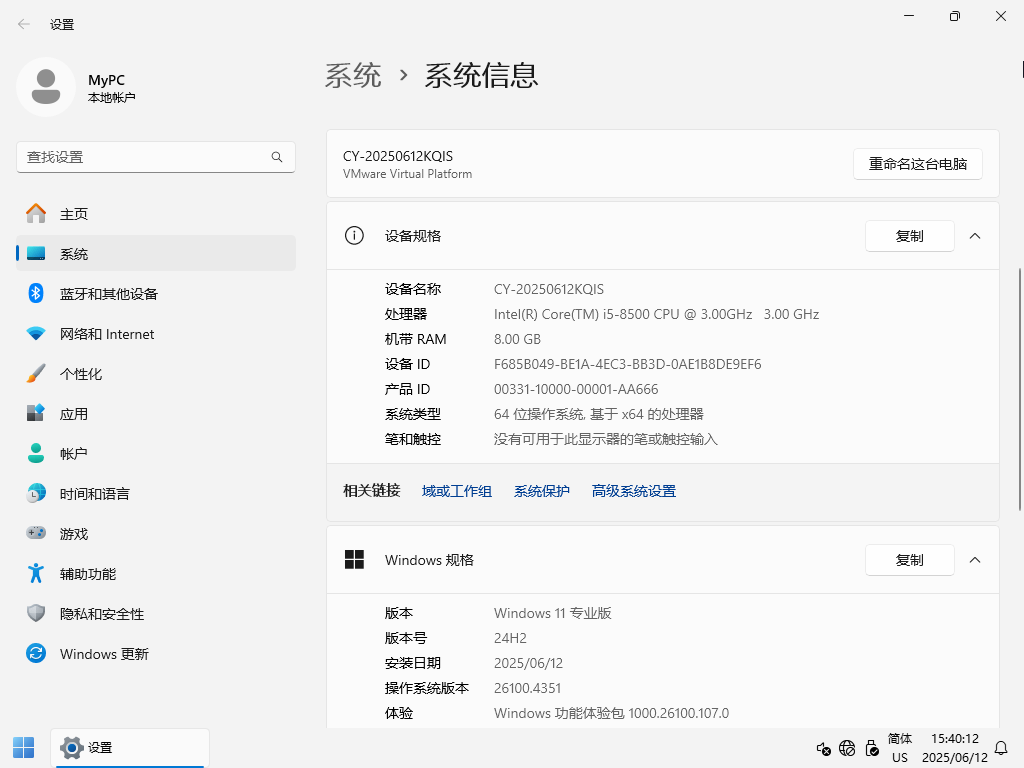Click the 查找设置 search field

coord(156,157)
